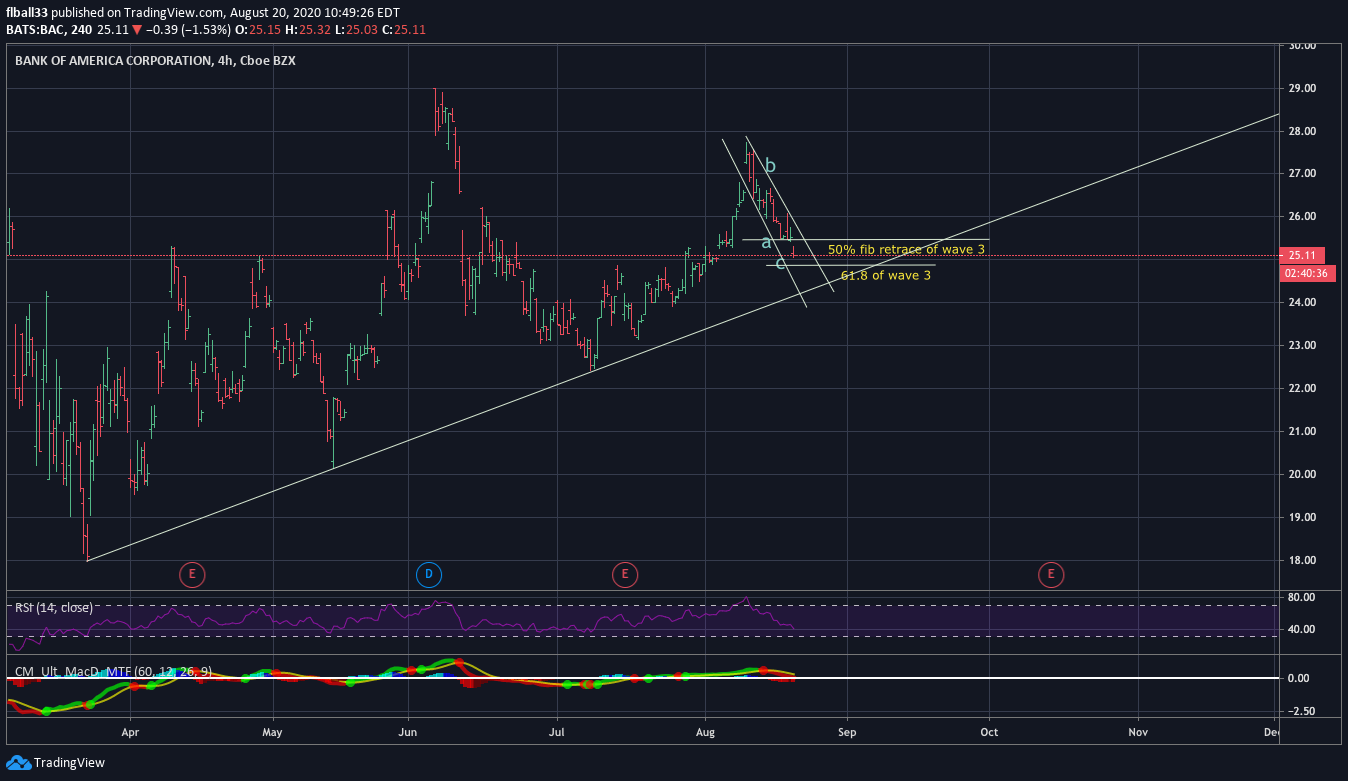
Task: Click the 23.00 price axis label
Action: tap(1301, 346)
